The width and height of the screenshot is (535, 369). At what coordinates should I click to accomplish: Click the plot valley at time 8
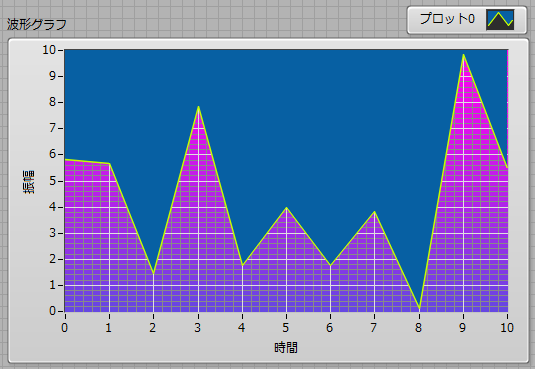(x=419, y=309)
